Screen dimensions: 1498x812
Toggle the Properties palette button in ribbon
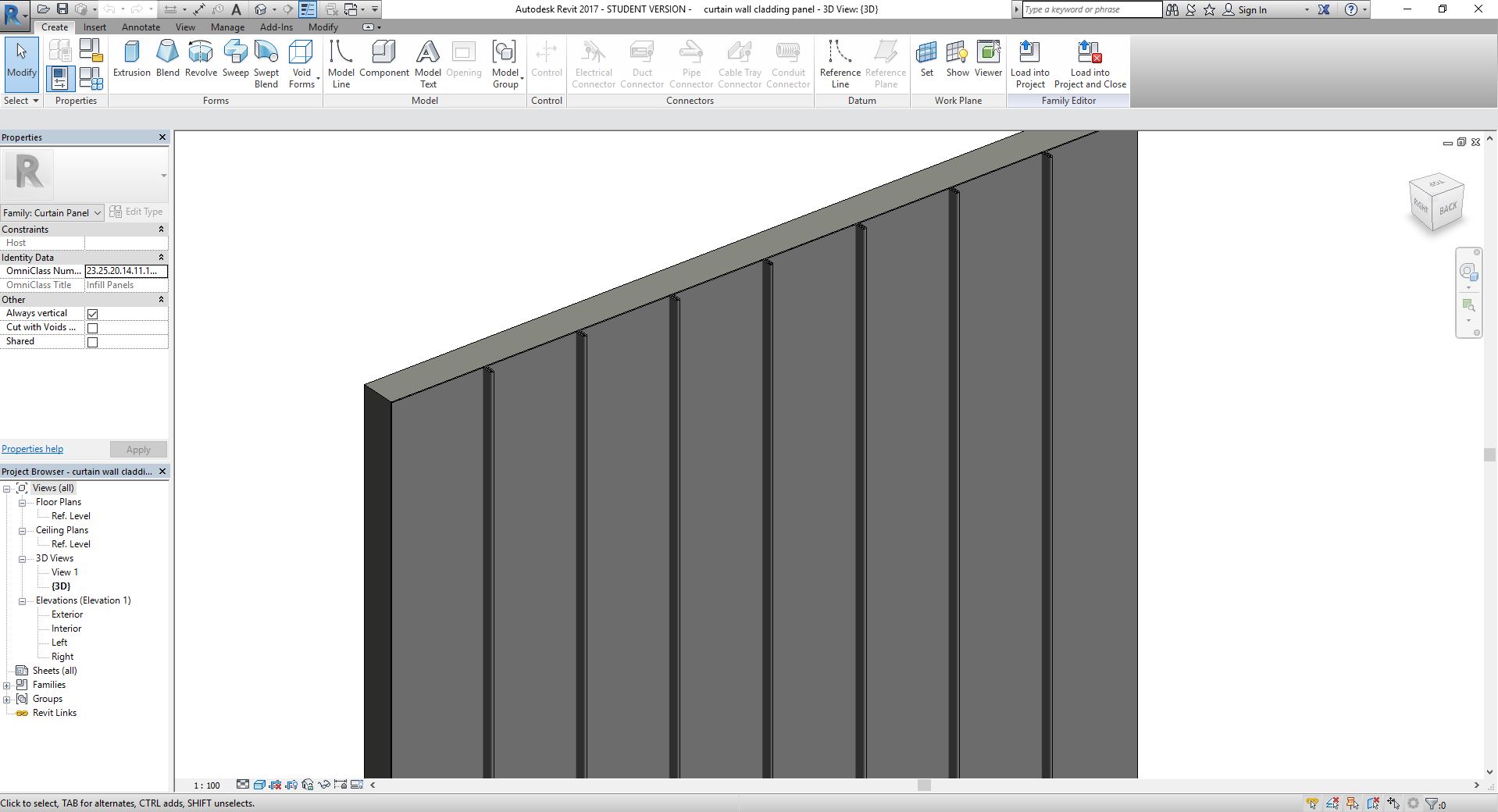(x=60, y=78)
